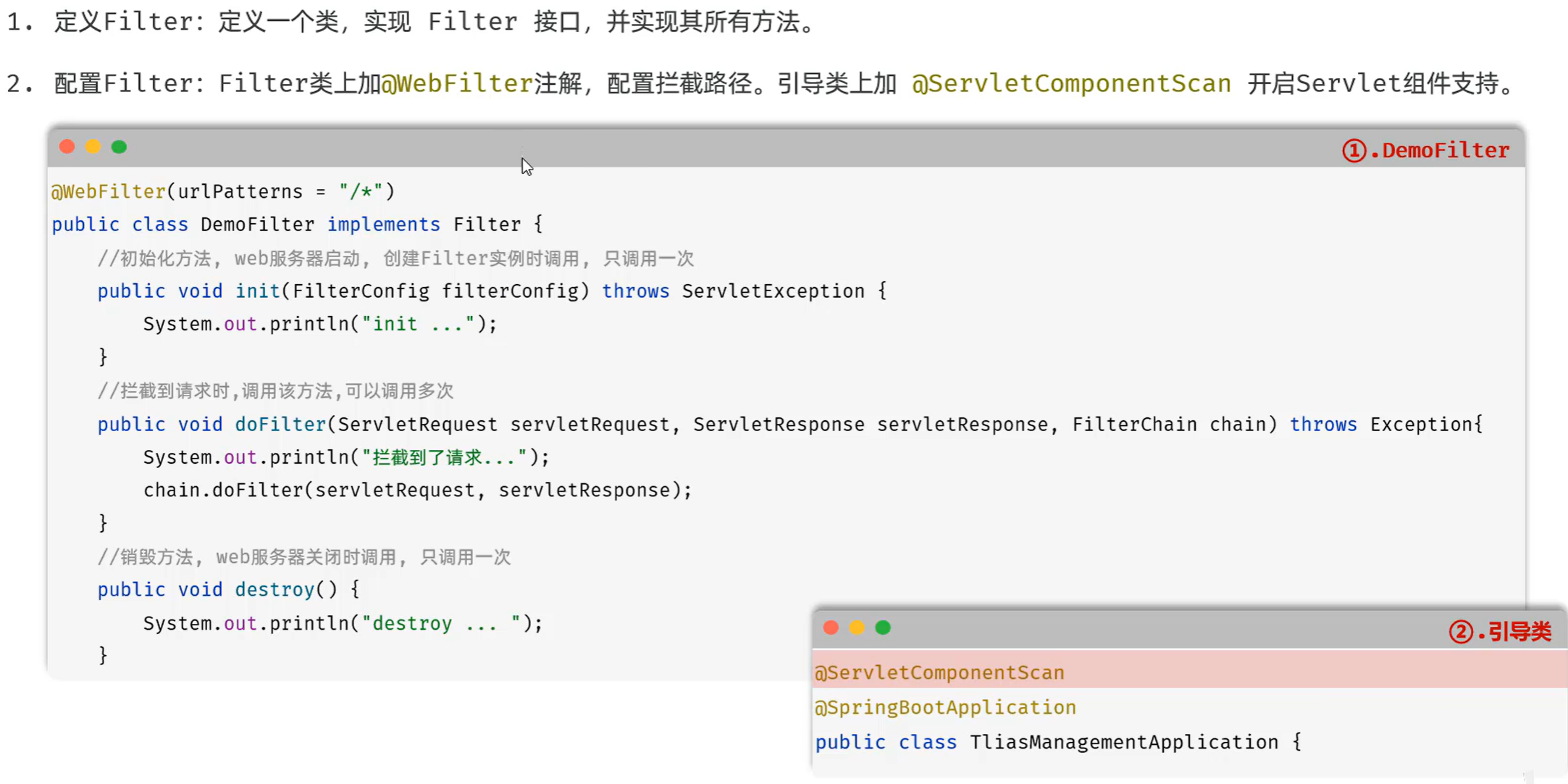1568x784 pixels.
Task: Click the "拦截到了请求..." string literal
Action: 443,457
